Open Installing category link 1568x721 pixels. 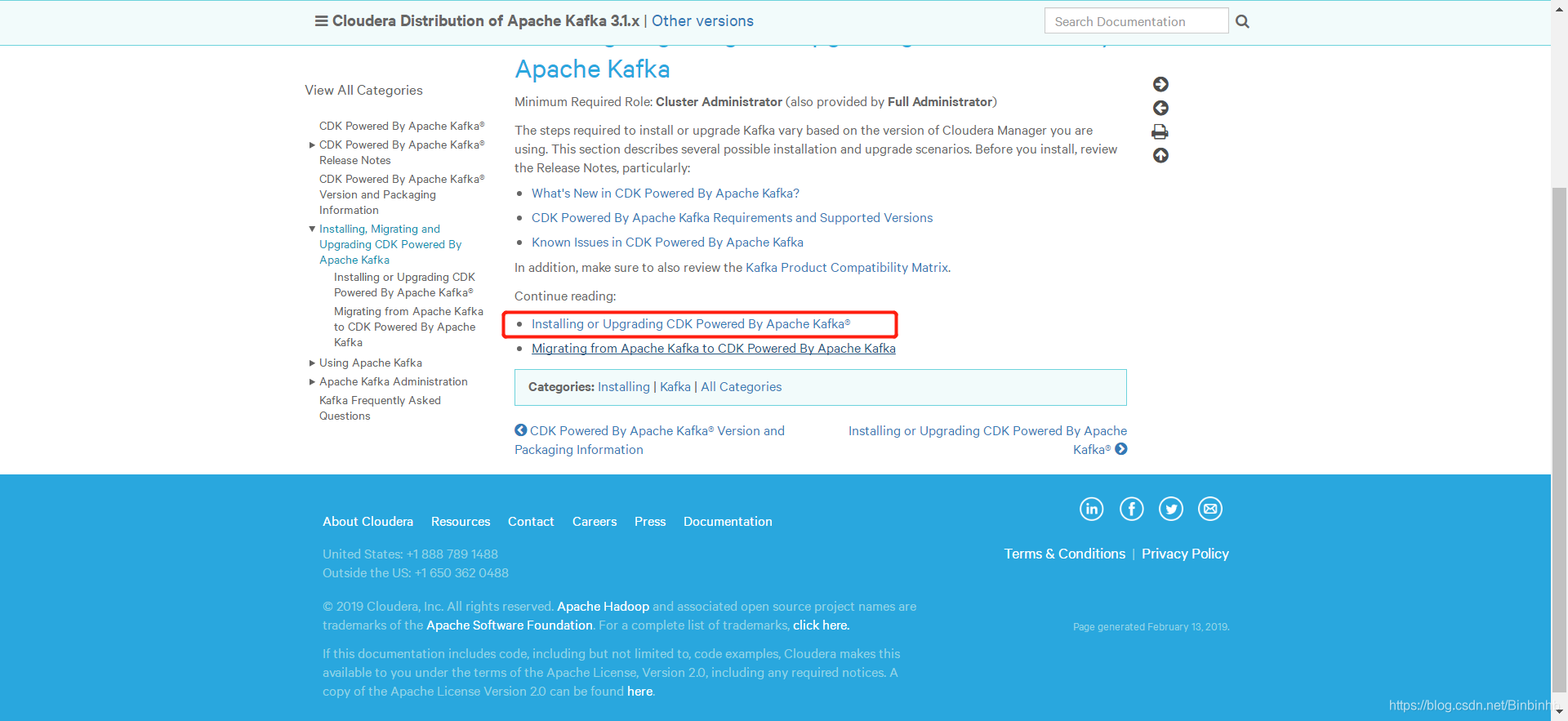[x=624, y=387]
